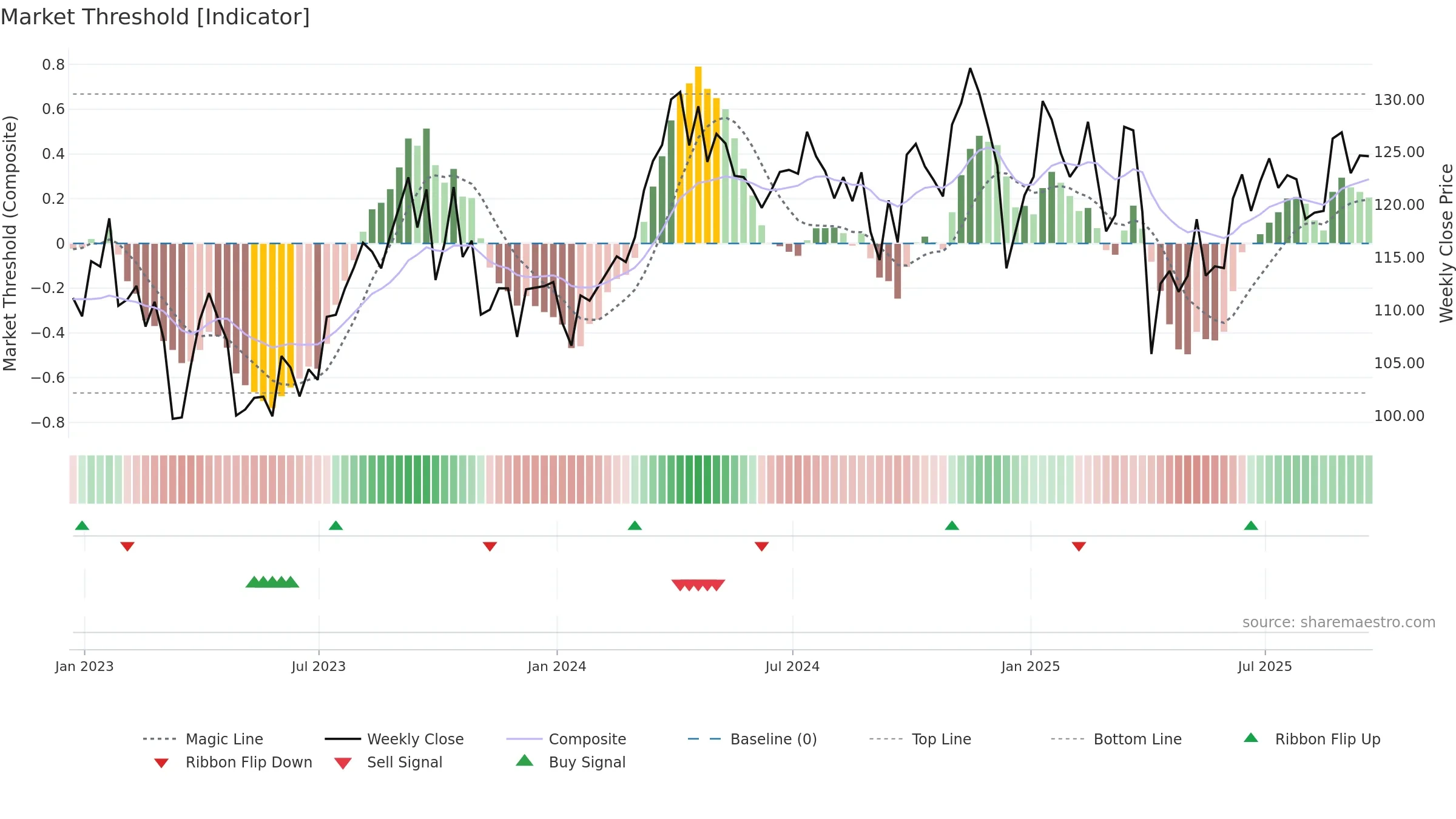1456x819 pixels.
Task: Click the tallest yellow bar near 0.8
Action: click(x=698, y=155)
